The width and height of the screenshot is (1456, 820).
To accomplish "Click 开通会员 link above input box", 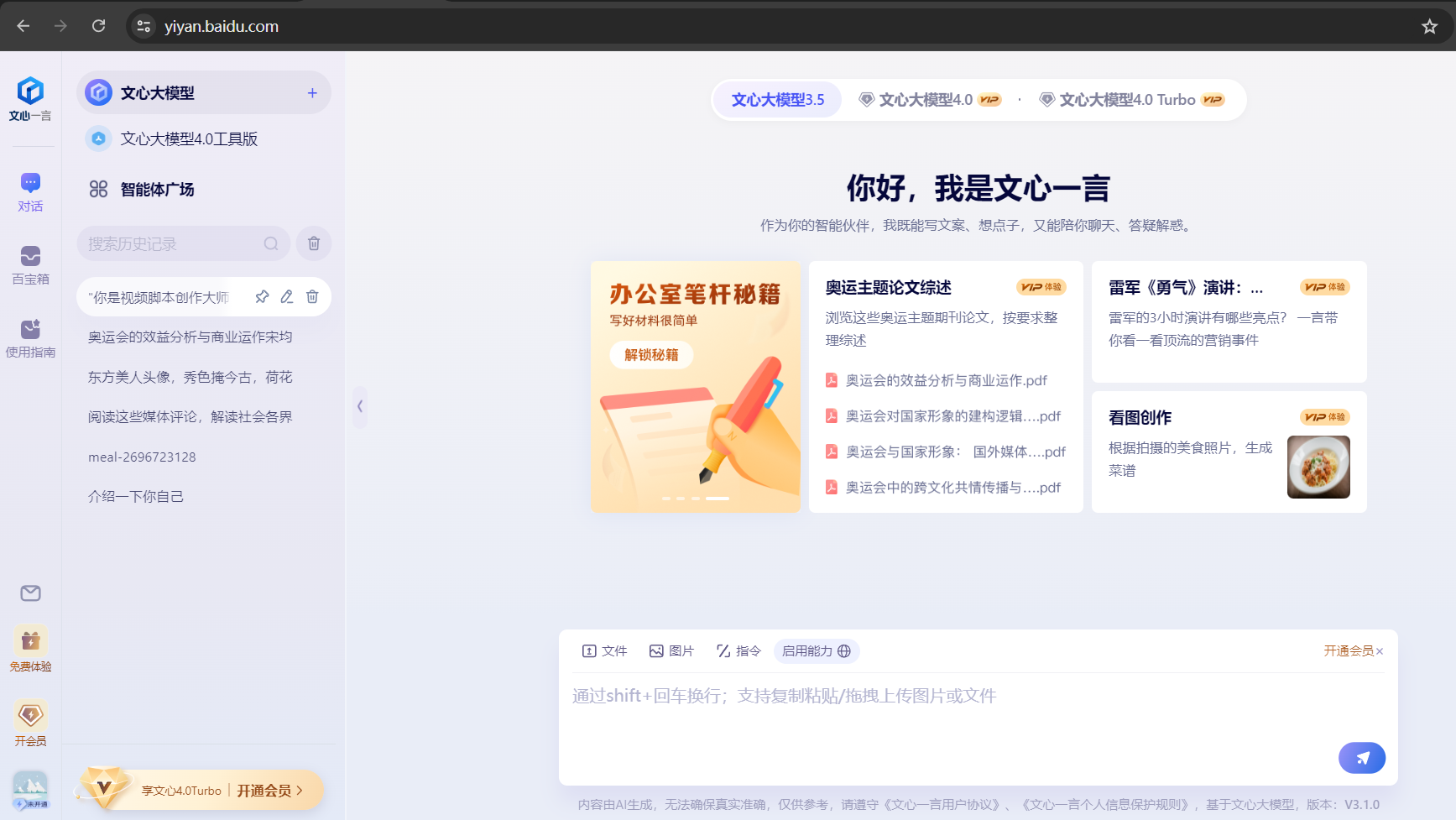I will [1349, 651].
